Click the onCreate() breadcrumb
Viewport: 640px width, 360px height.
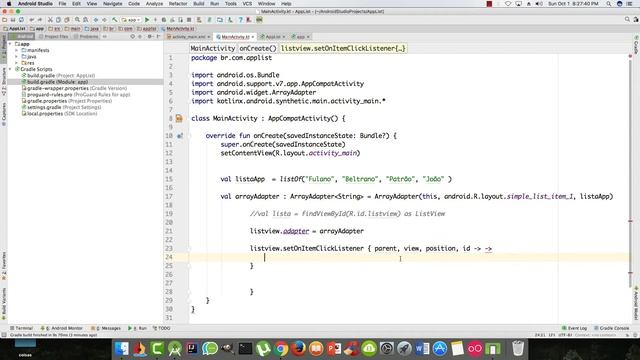258,48
